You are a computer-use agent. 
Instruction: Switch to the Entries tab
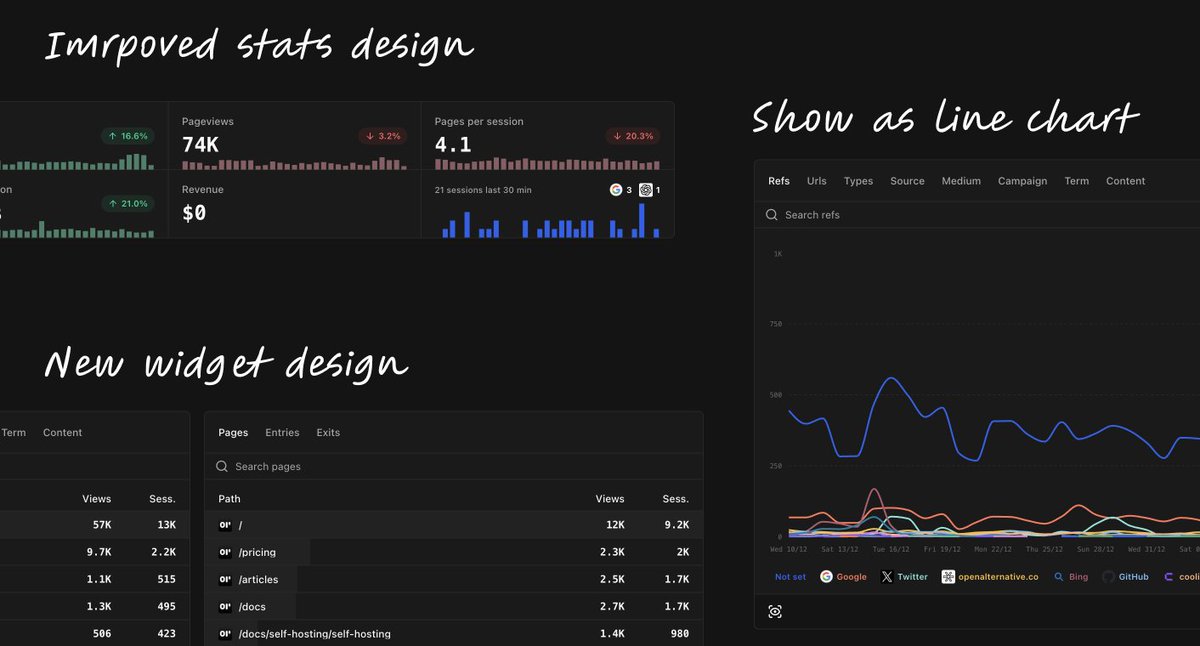point(282,433)
